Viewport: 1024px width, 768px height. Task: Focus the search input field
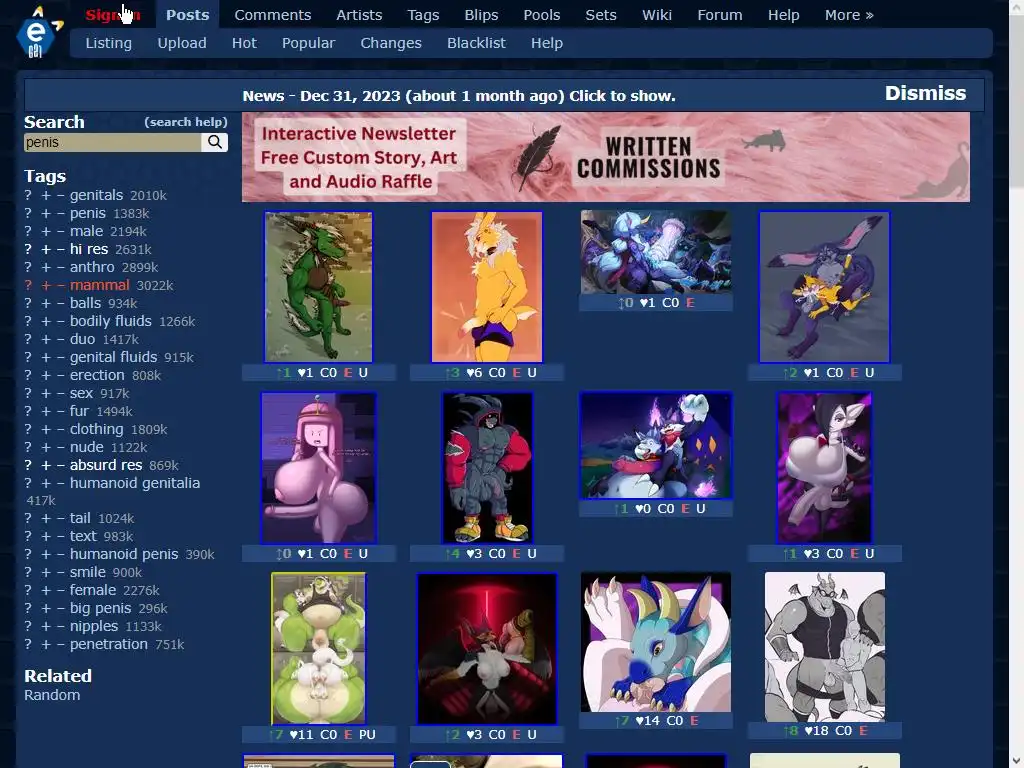click(112, 142)
